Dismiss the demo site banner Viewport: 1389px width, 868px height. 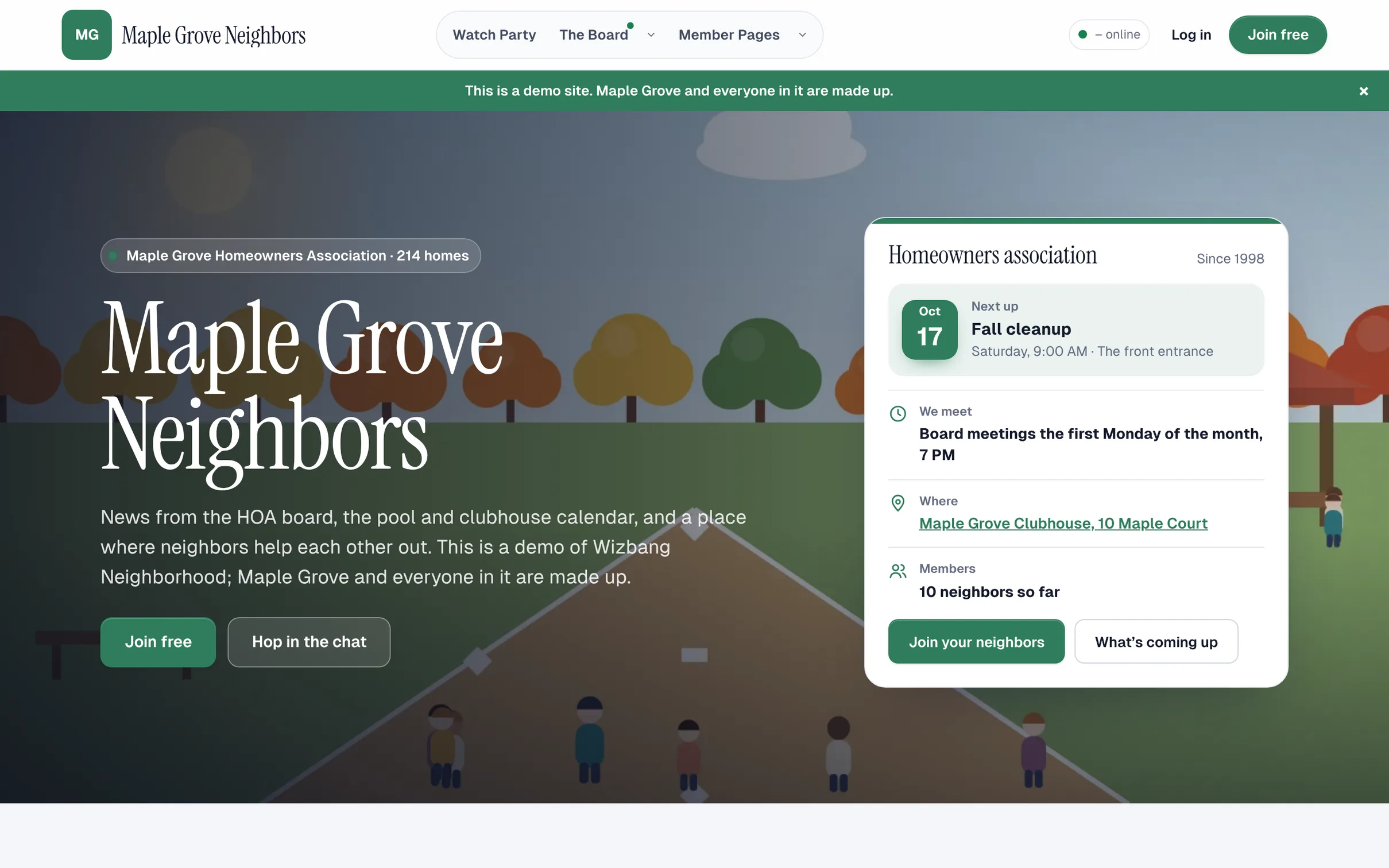(1364, 91)
